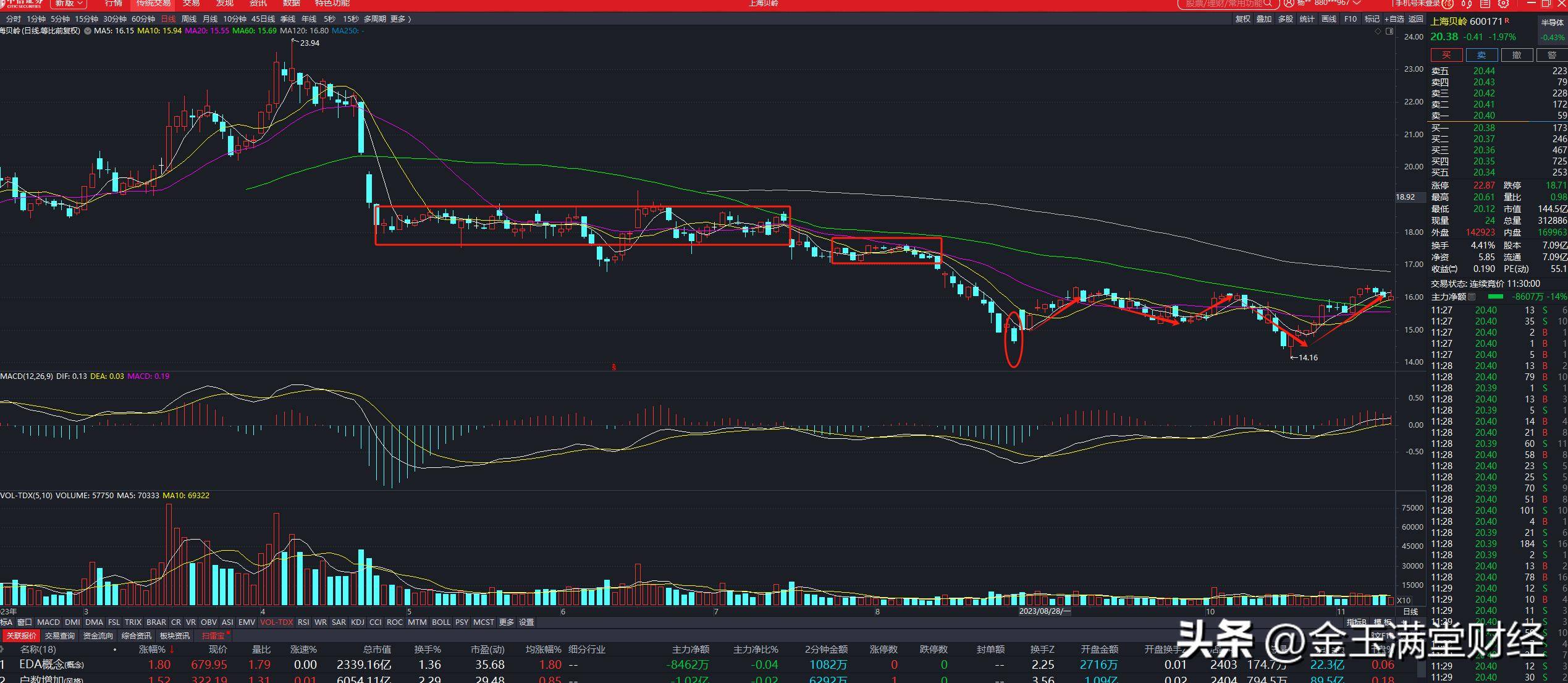Open the 数据 menu
This screenshot has height=683, width=1568.
[x=292, y=4]
